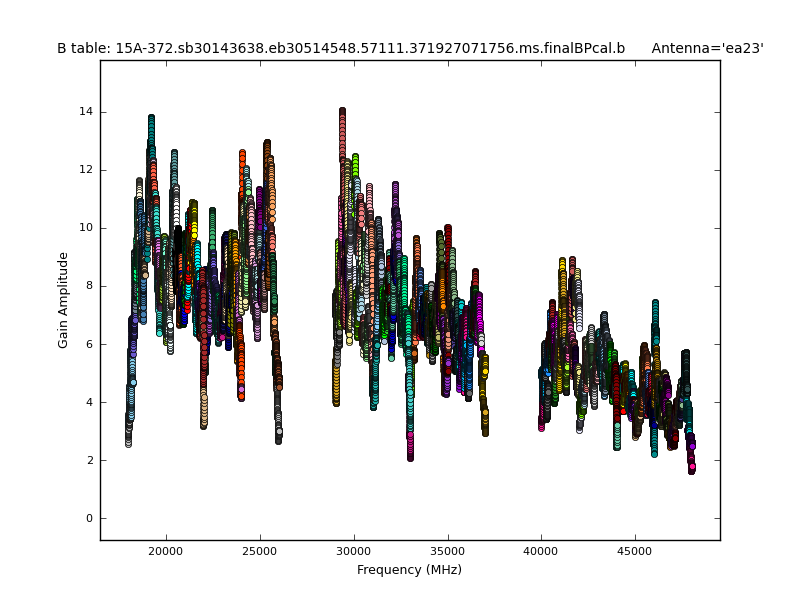This screenshot has height=600, width=800.
Task: Click the 30000 tick label on x-axis
Action: 354,550
